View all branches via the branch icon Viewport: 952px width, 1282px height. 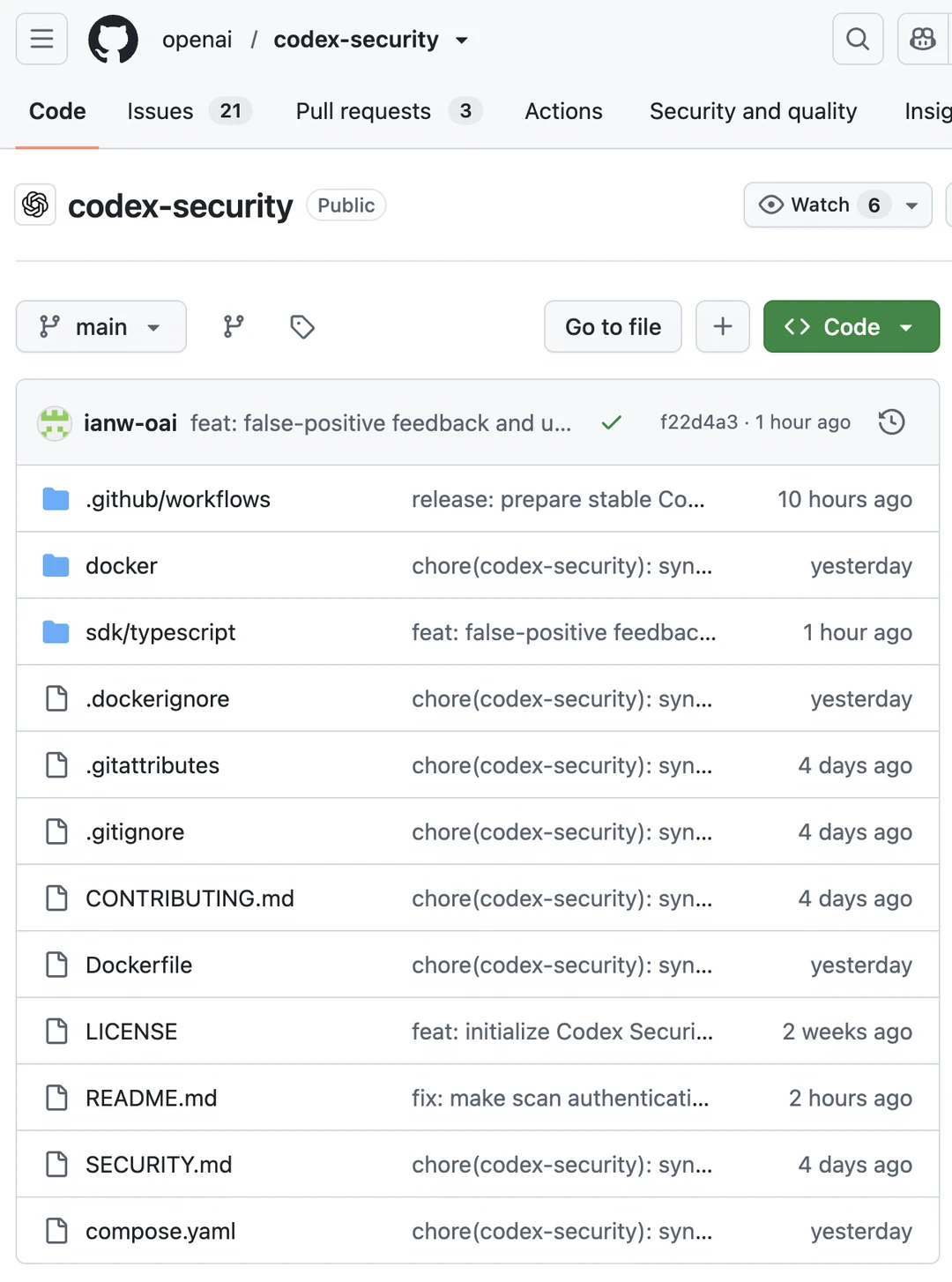point(234,327)
